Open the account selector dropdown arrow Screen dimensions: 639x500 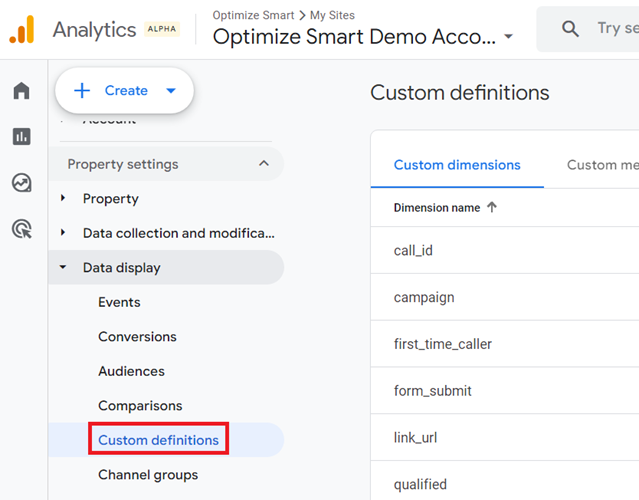(x=508, y=36)
